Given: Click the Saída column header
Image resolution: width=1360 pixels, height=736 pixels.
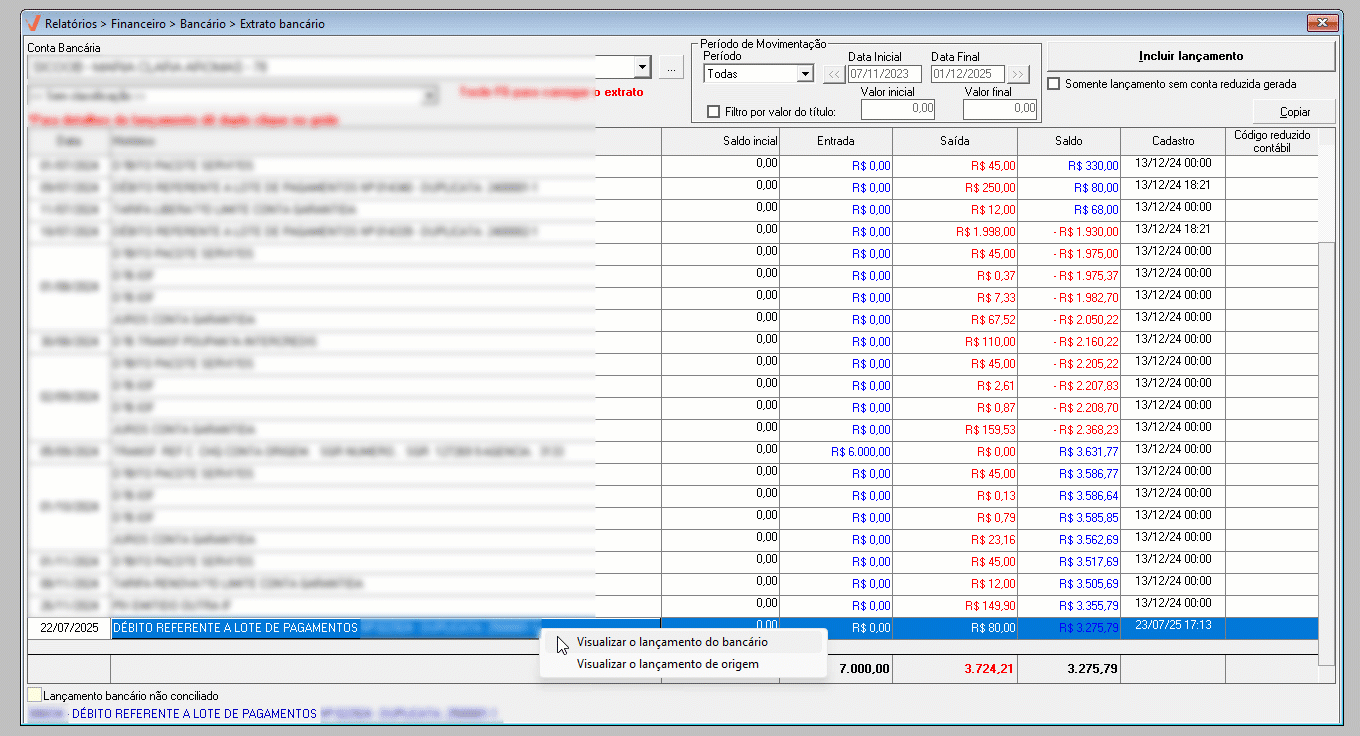Looking at the screenshot, I should click(x=954, y=141).
